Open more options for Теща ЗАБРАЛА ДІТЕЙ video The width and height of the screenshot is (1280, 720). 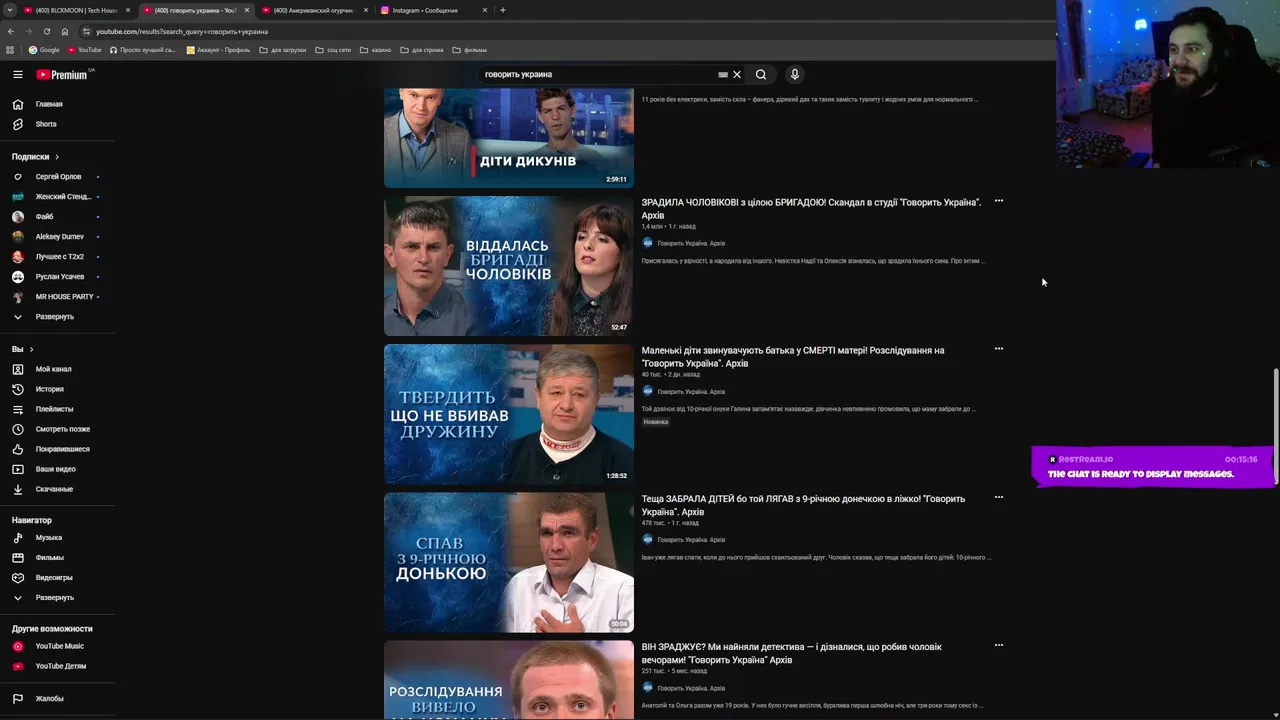(999, 497)
